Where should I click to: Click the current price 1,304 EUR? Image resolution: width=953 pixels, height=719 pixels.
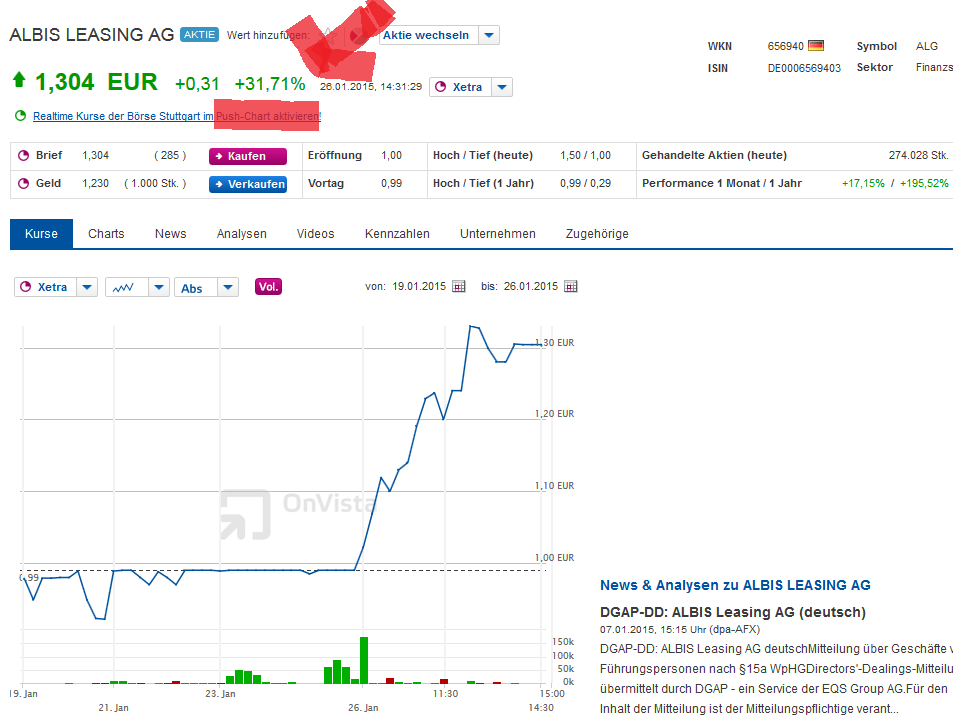(96, 82)
